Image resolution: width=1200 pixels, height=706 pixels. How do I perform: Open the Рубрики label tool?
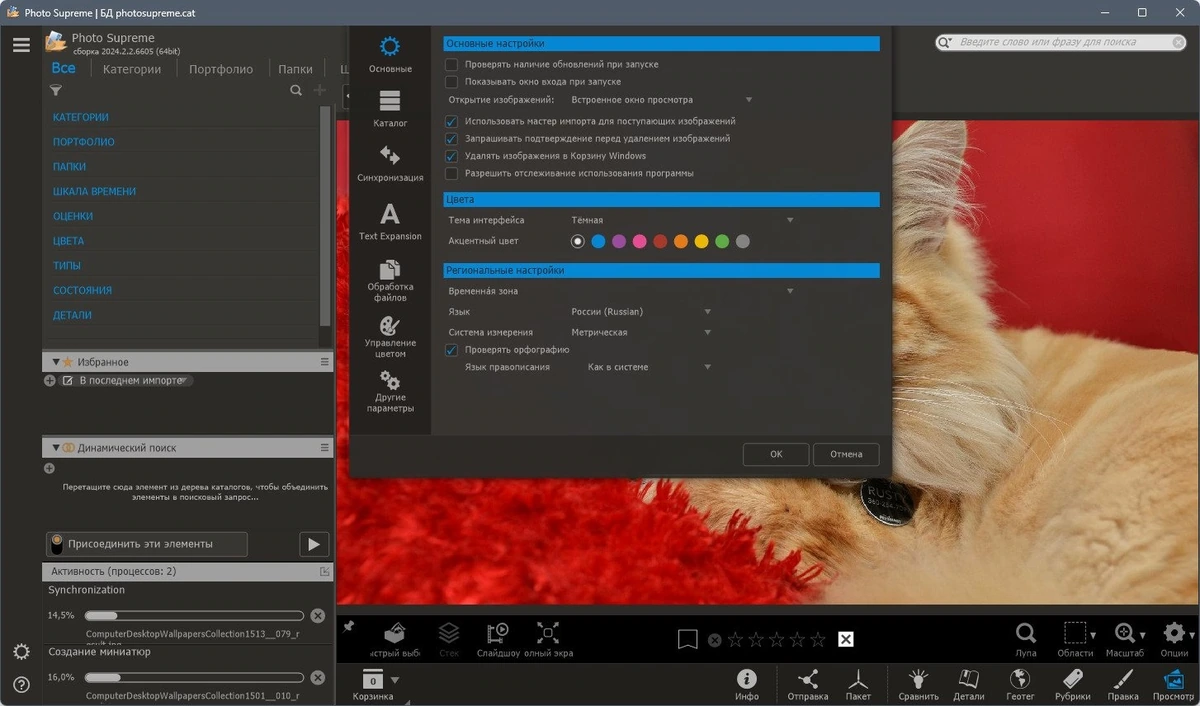[1072, 685]
